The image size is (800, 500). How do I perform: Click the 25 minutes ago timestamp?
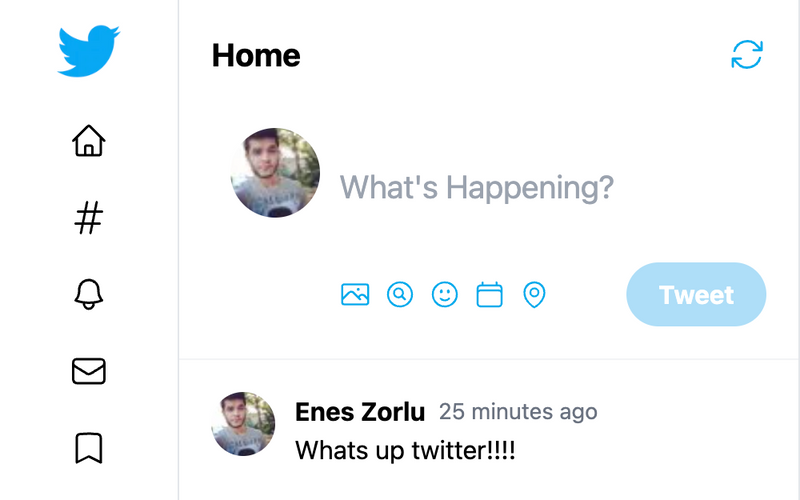(518, 412)
